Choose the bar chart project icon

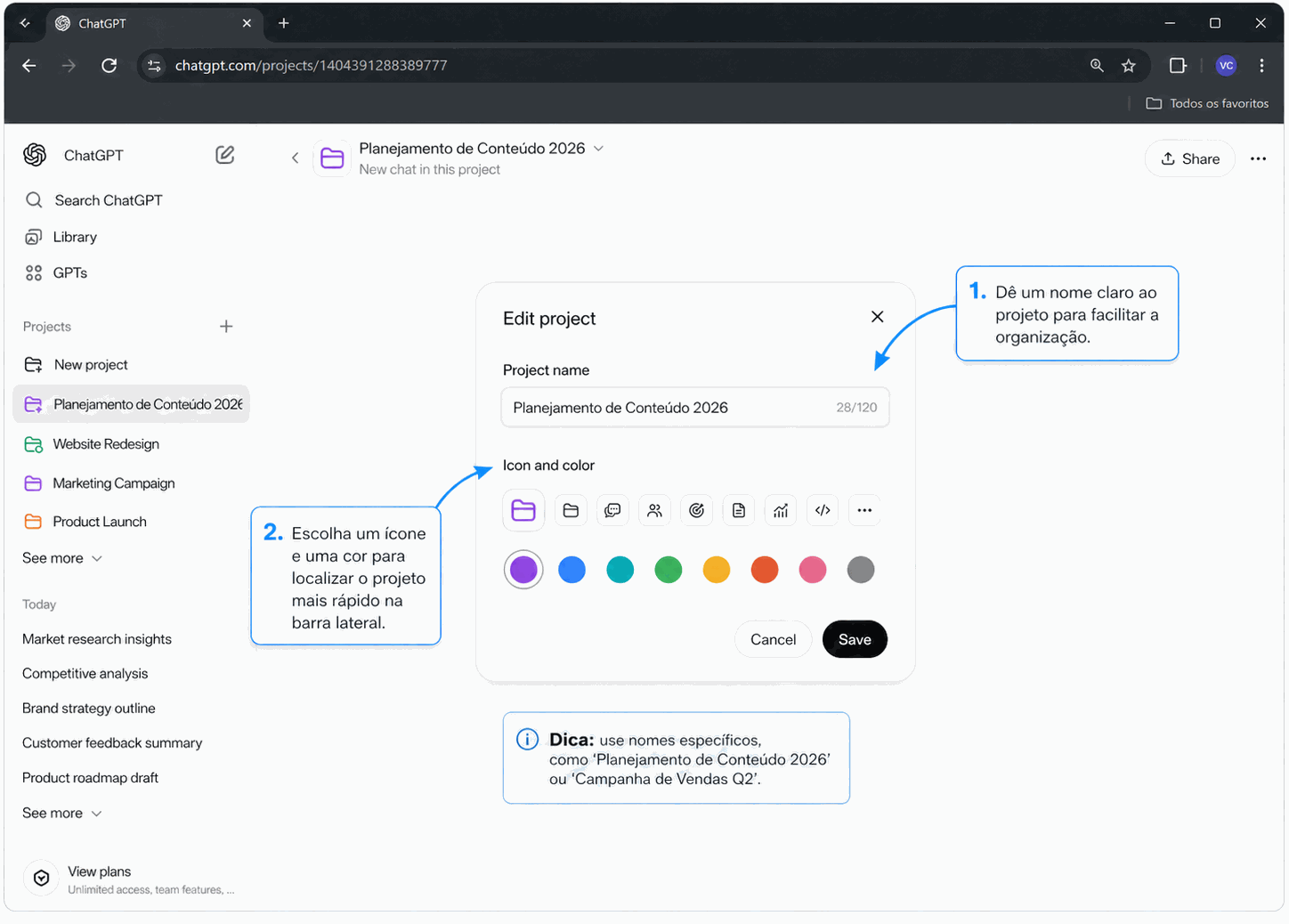coord(781,510)
